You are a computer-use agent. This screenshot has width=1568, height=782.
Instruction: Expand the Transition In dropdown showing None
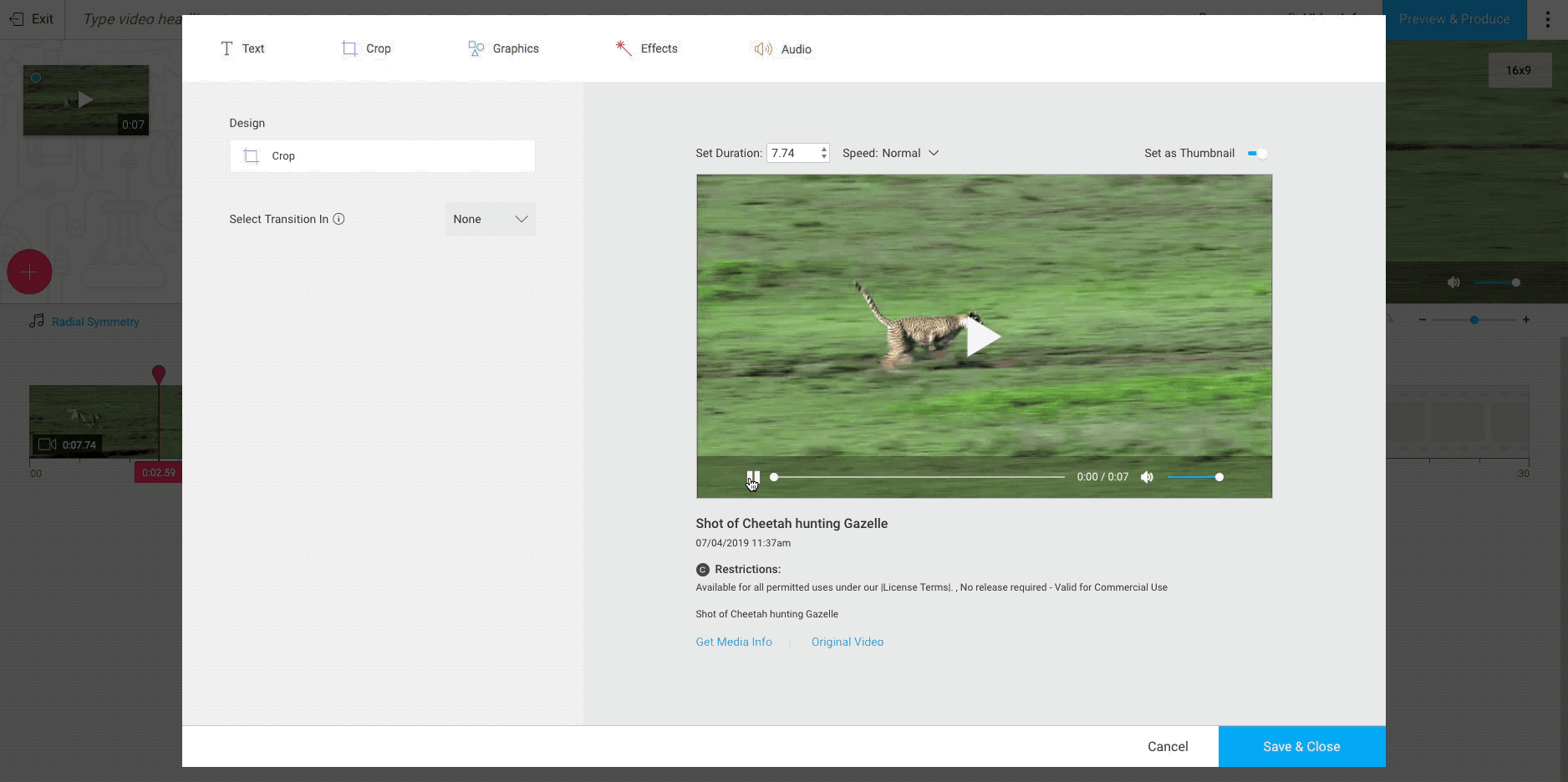(x=491, y=219)
